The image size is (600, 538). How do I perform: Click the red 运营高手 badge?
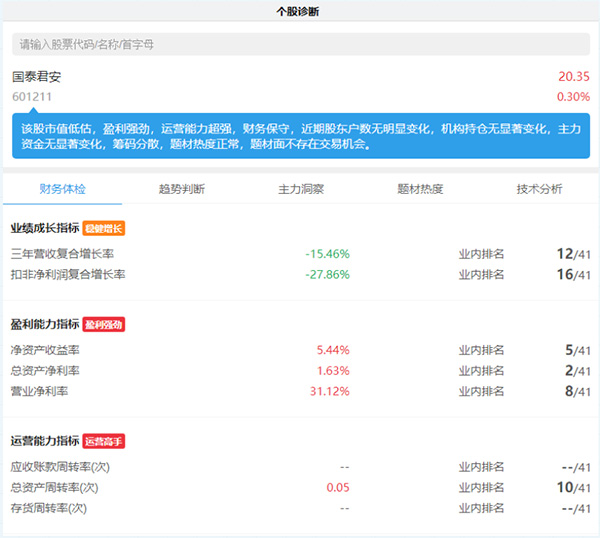point(104,441)
